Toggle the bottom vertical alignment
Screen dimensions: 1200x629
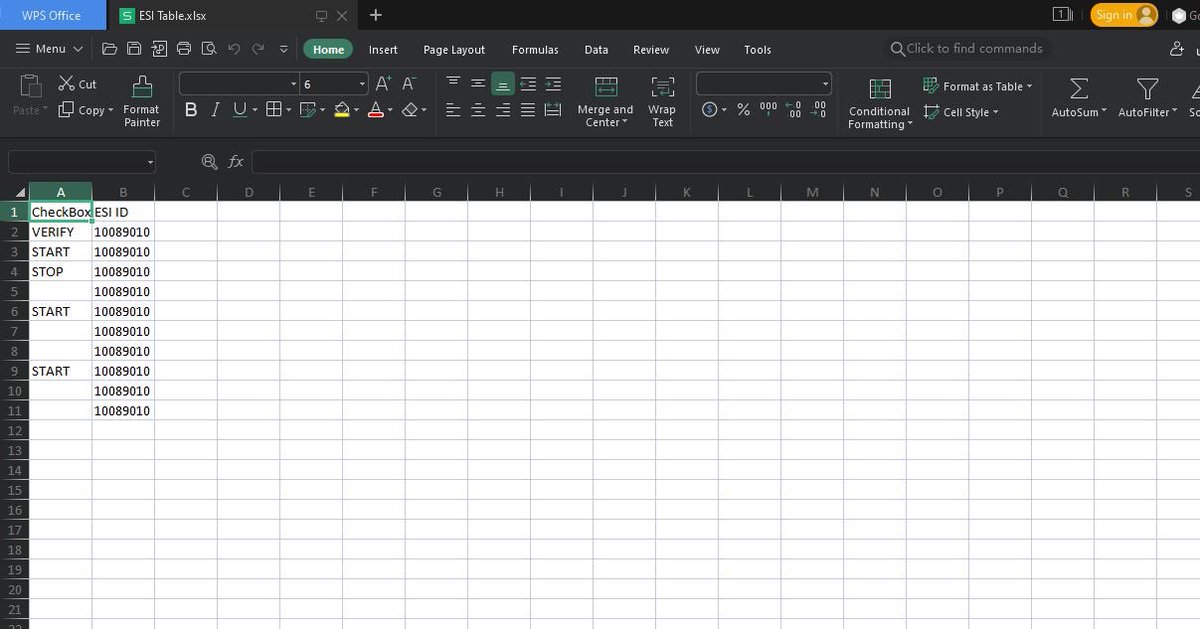click(x=503, y=84)
